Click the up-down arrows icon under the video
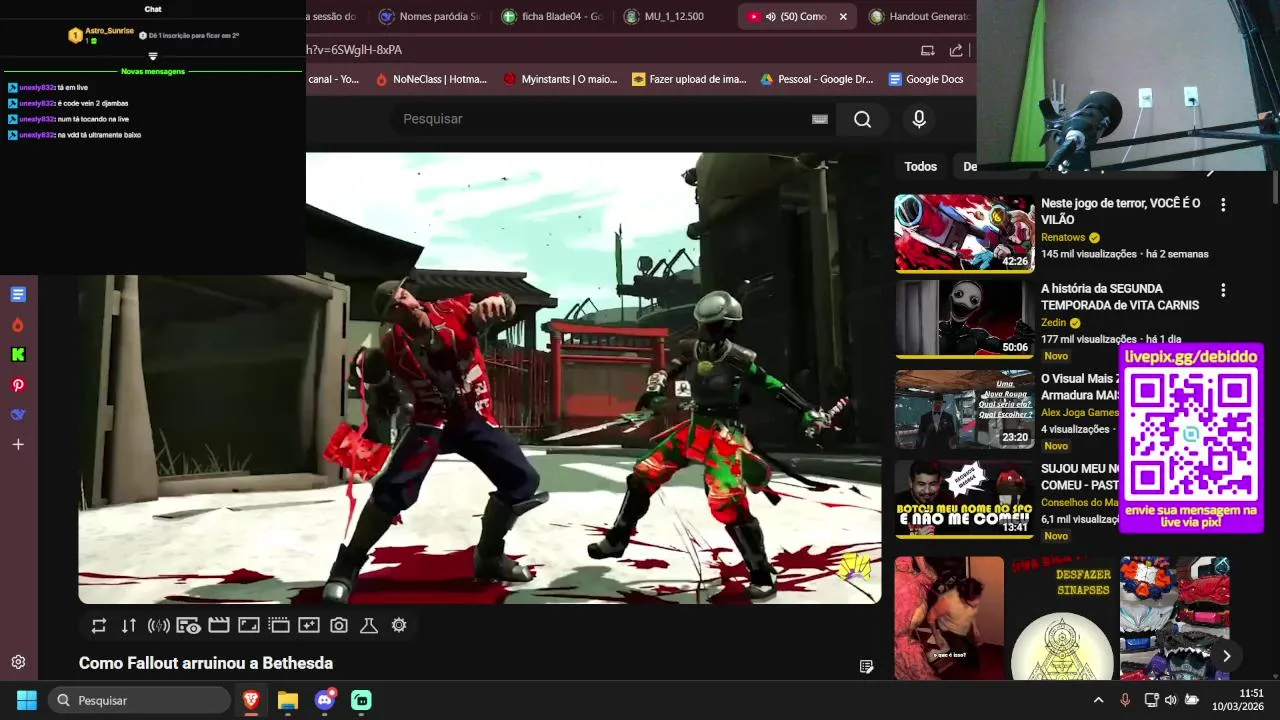Viewport: 1280px width, 720px height. coord(129,626)
